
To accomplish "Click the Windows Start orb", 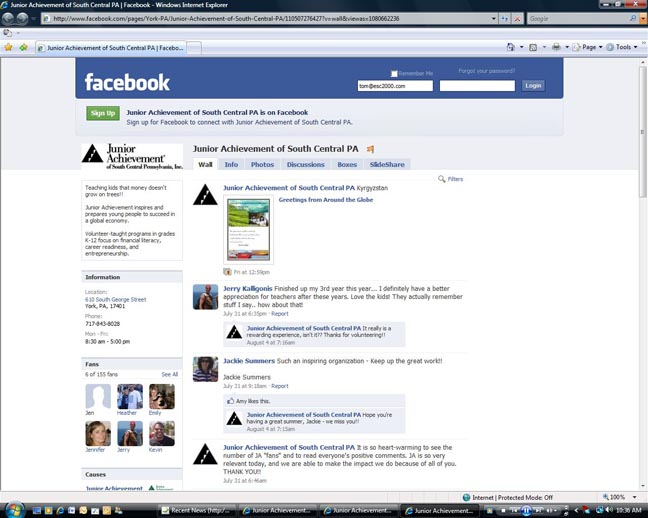I will (x=15, y=510).
